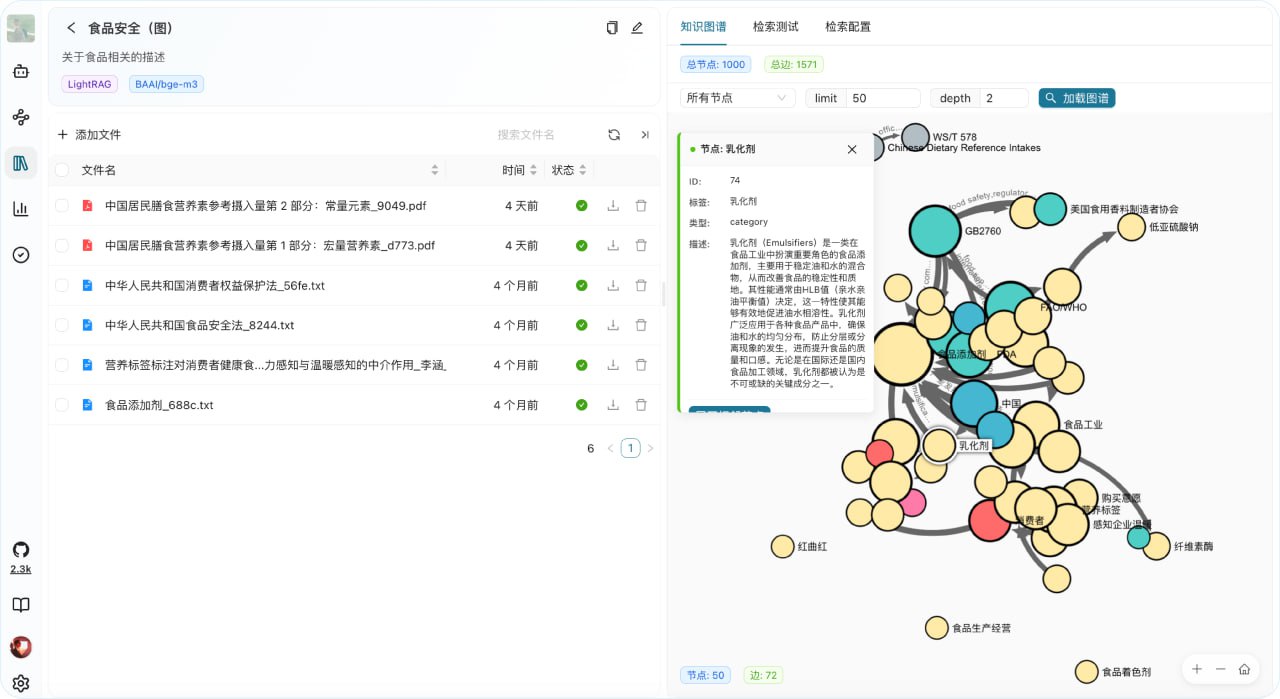Refresh the file list

tap(614, 134)
